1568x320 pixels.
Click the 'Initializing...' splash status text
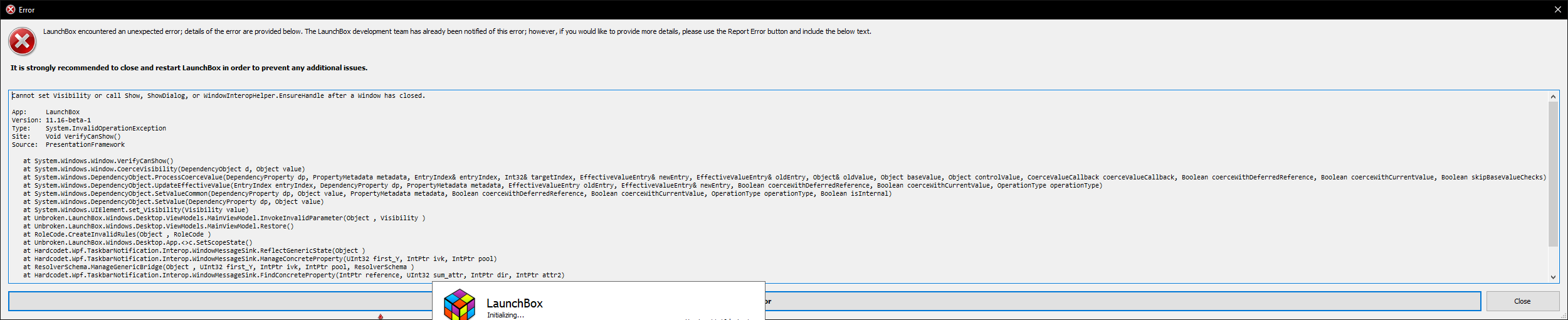coord(505,315)
